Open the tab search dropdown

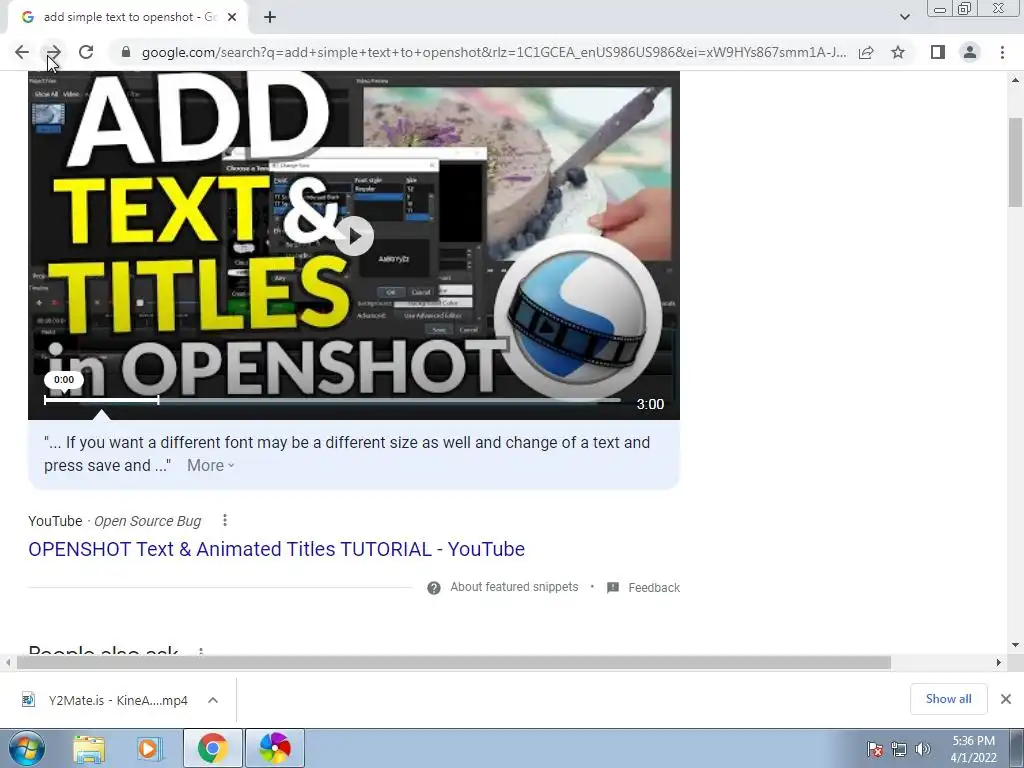(904, 17)
